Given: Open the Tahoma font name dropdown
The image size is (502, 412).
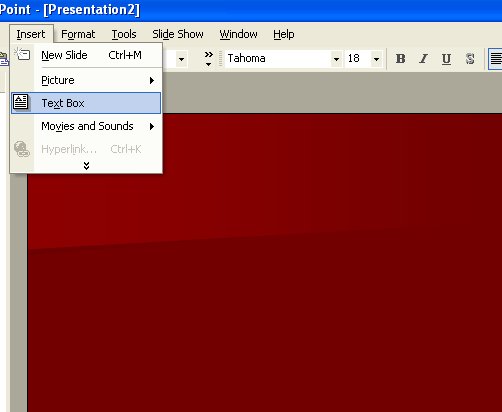Looking at the screenshot, I should tap(336, 59).
